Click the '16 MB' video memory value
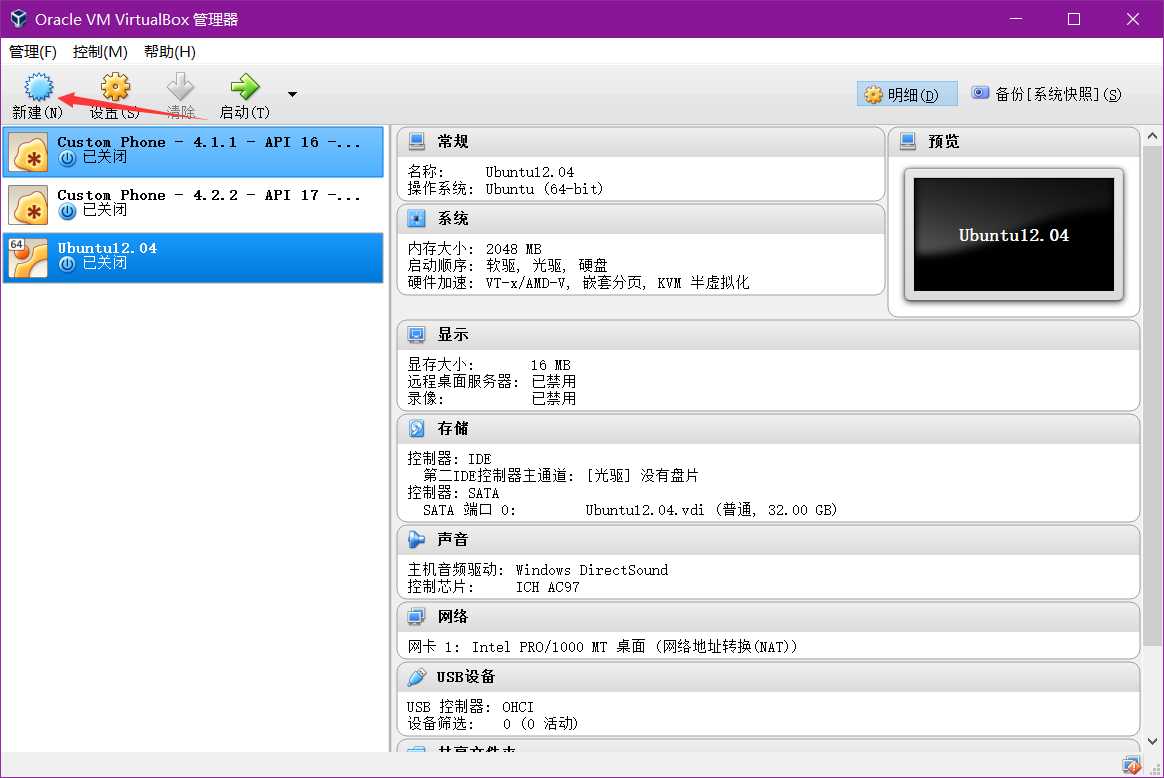 click(550, 365)
